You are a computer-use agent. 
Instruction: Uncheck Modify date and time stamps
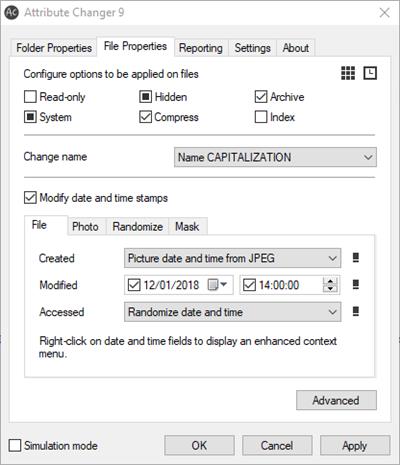pos(30,198)
